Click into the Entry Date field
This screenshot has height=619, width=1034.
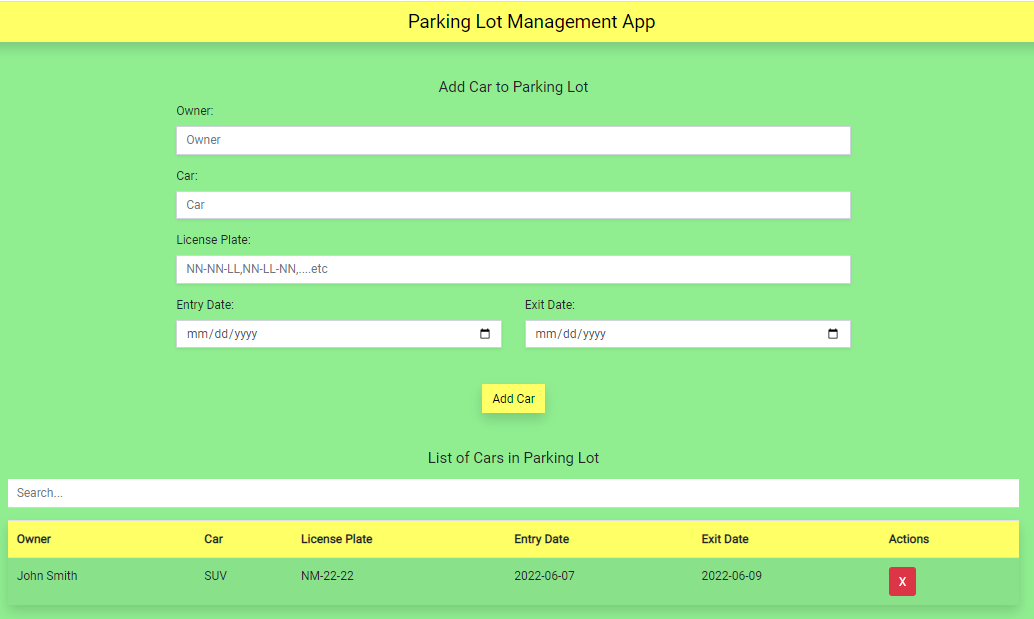pyautogui.click(x=338, y=334)
